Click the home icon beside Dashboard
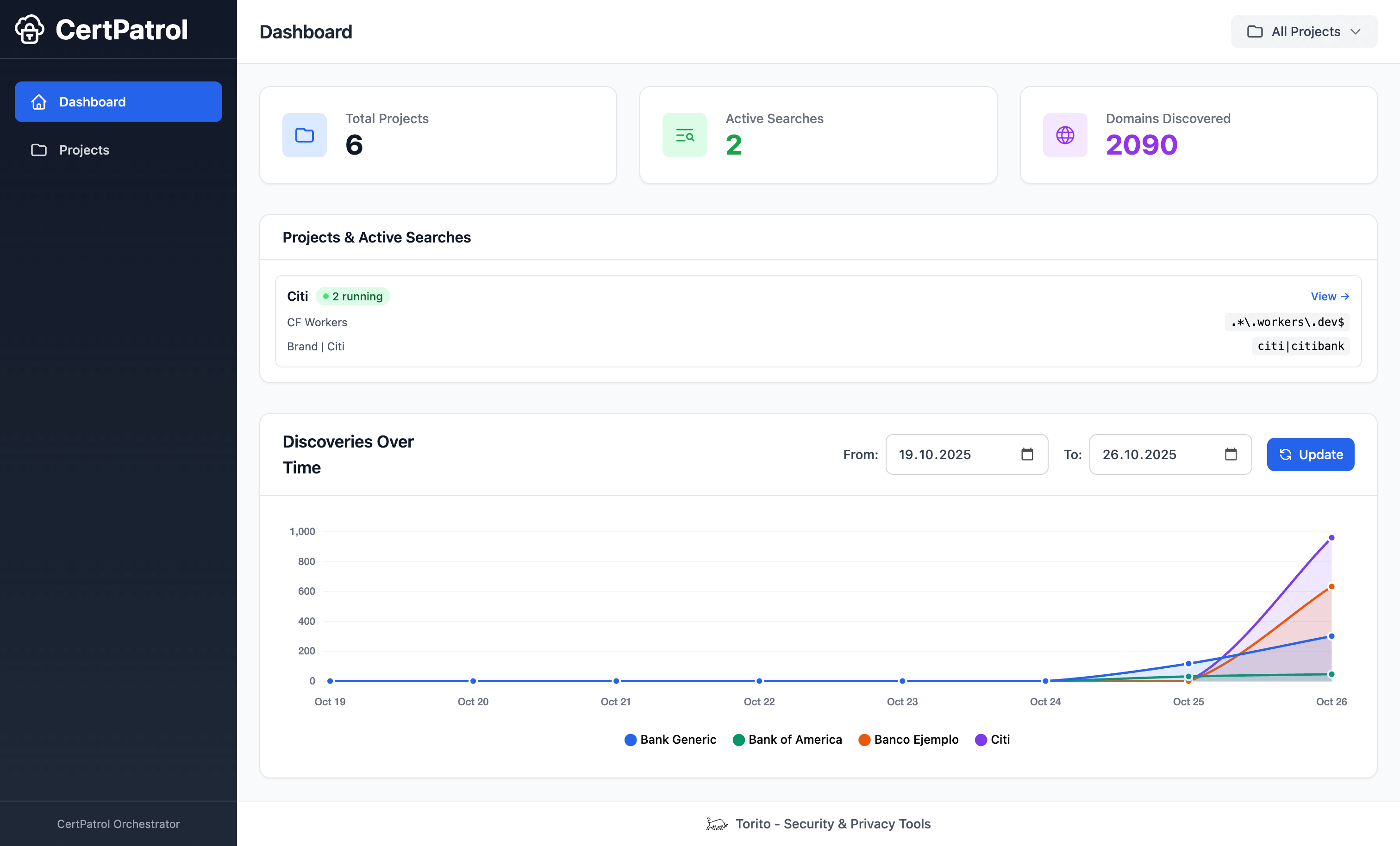The width and height of the screenshot is (1400, 846). pyautogui.click(x=38, y=102)
